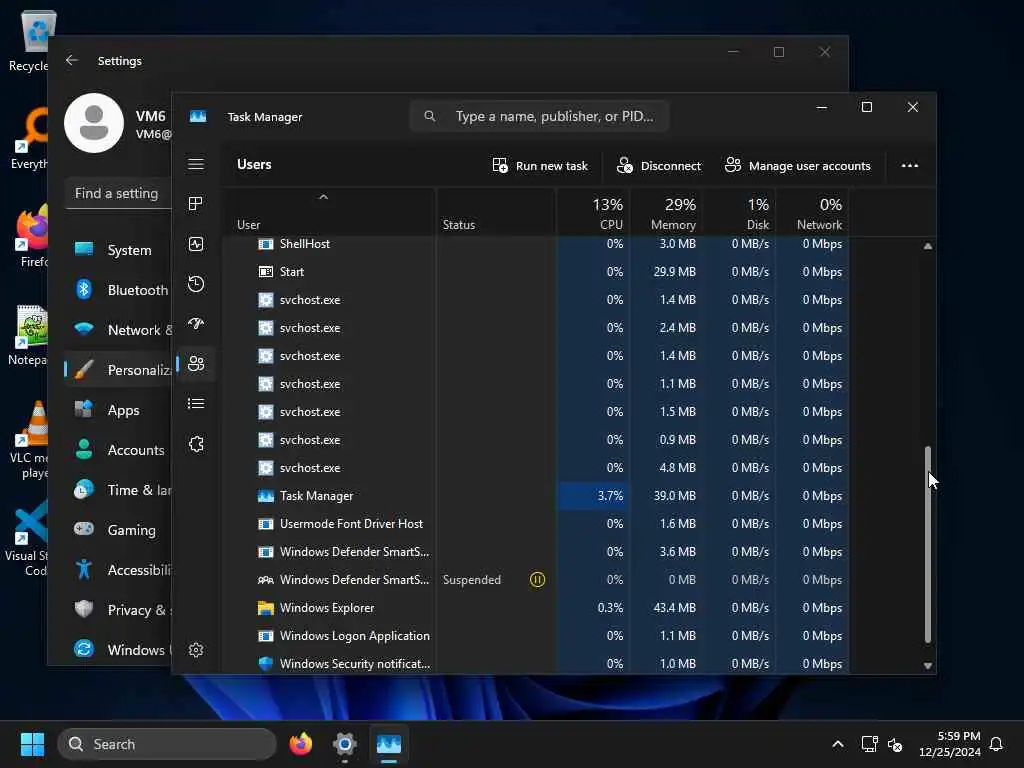Viewport: 1024px width, 768px height.
Task: Go back using Settings back arrow
Action: pos(72,60)
